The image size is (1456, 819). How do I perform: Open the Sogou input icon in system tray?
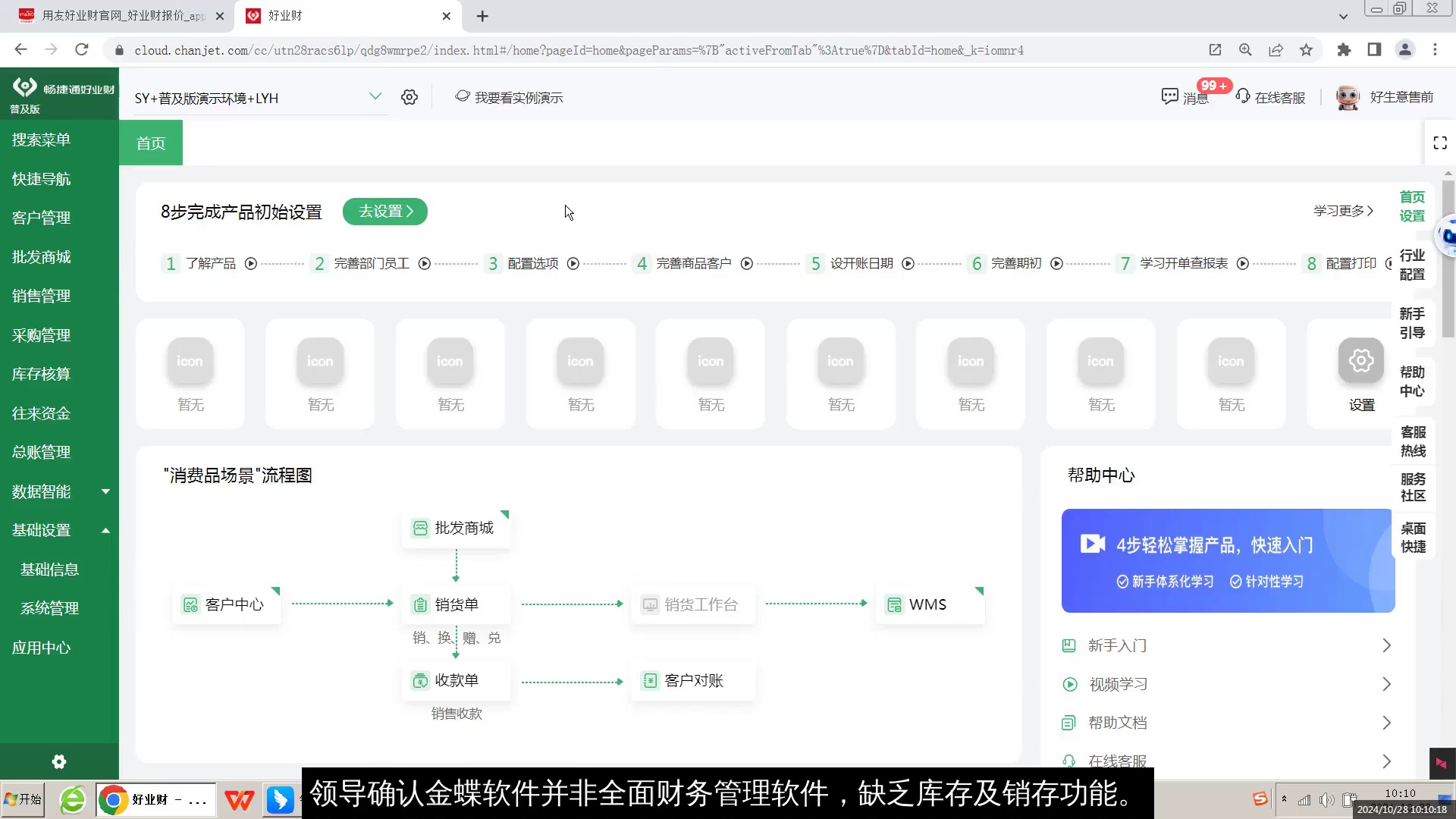point(1260,799)
